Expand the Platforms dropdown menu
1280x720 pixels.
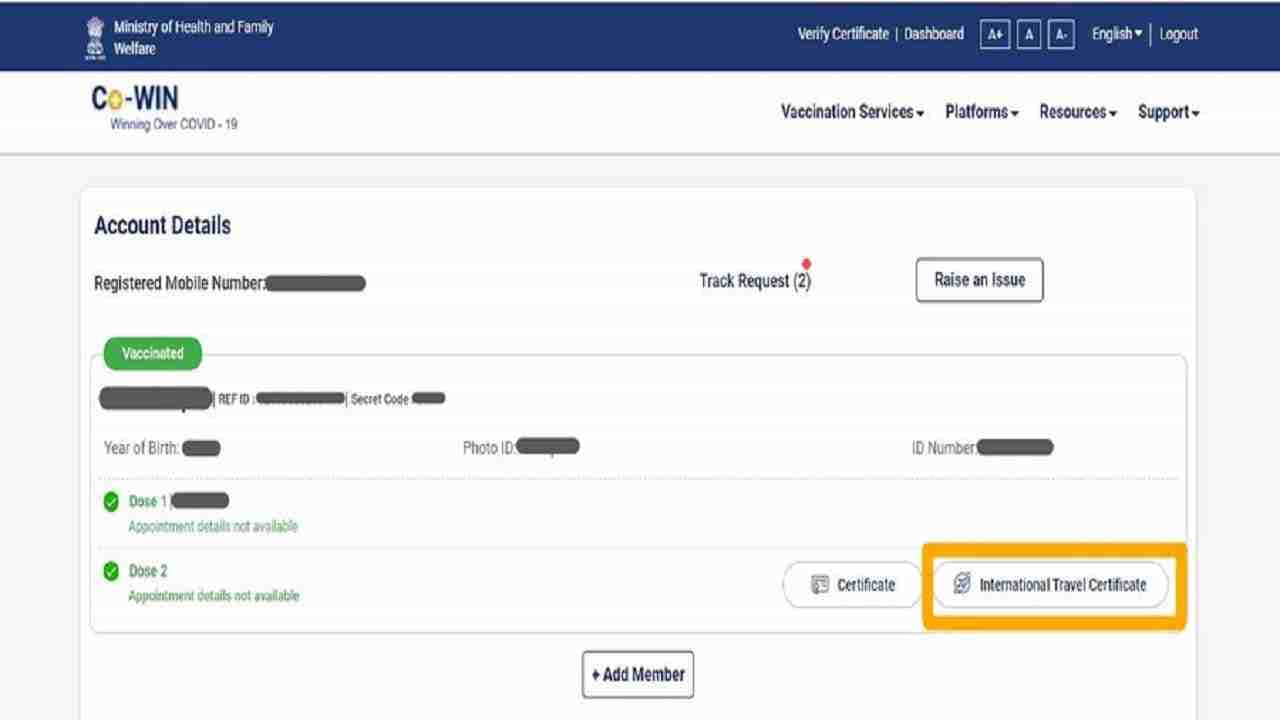click(981, 112)
